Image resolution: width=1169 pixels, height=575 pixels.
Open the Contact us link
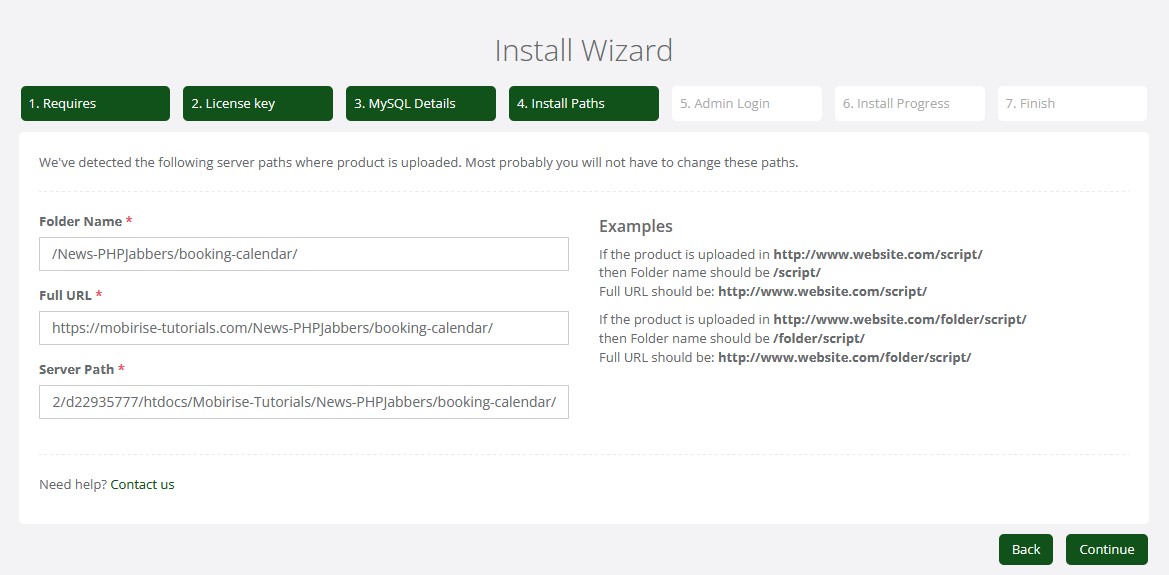pos(142,485)
